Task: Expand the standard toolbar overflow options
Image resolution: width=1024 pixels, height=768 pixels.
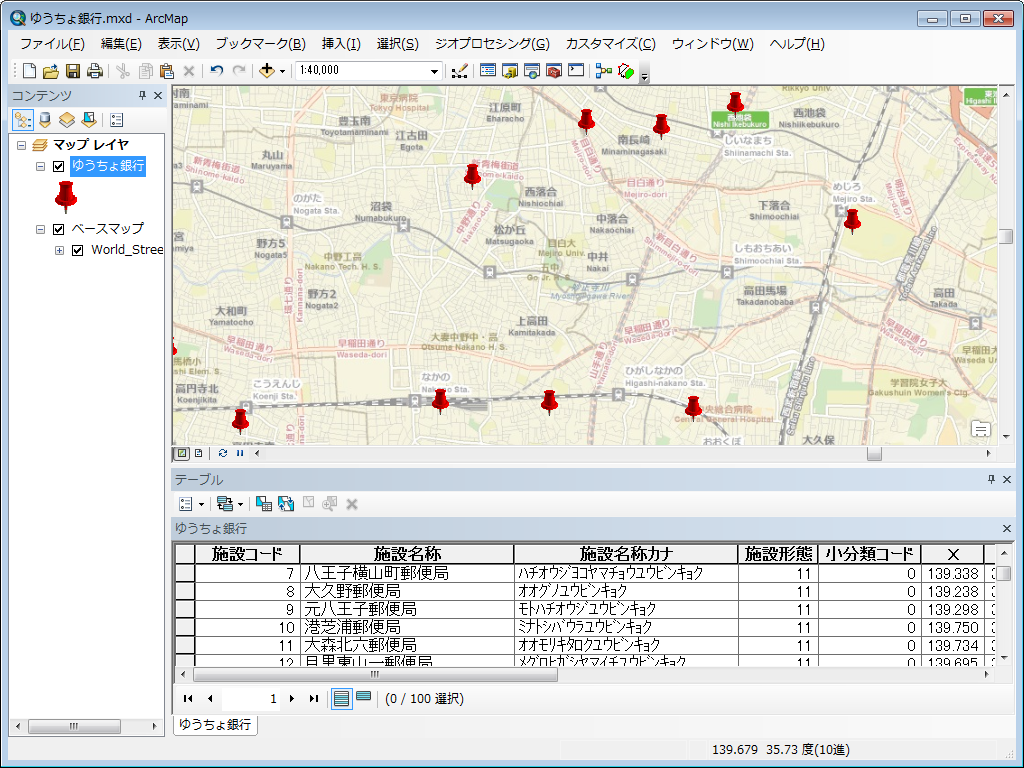Action: (645, 73)
